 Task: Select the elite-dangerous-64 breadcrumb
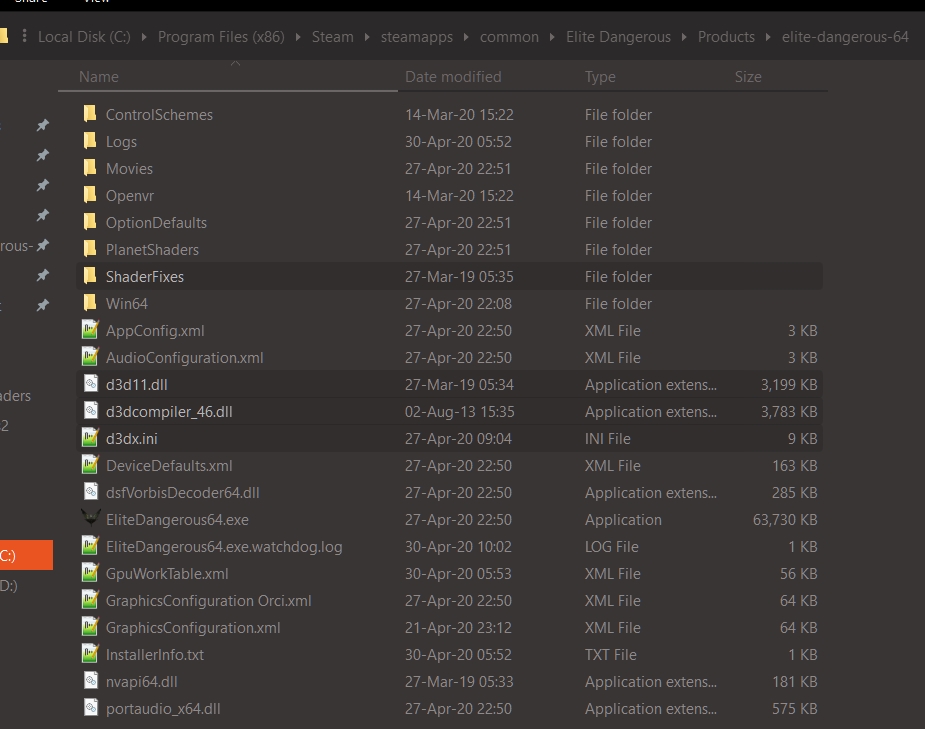click(845, 37)
